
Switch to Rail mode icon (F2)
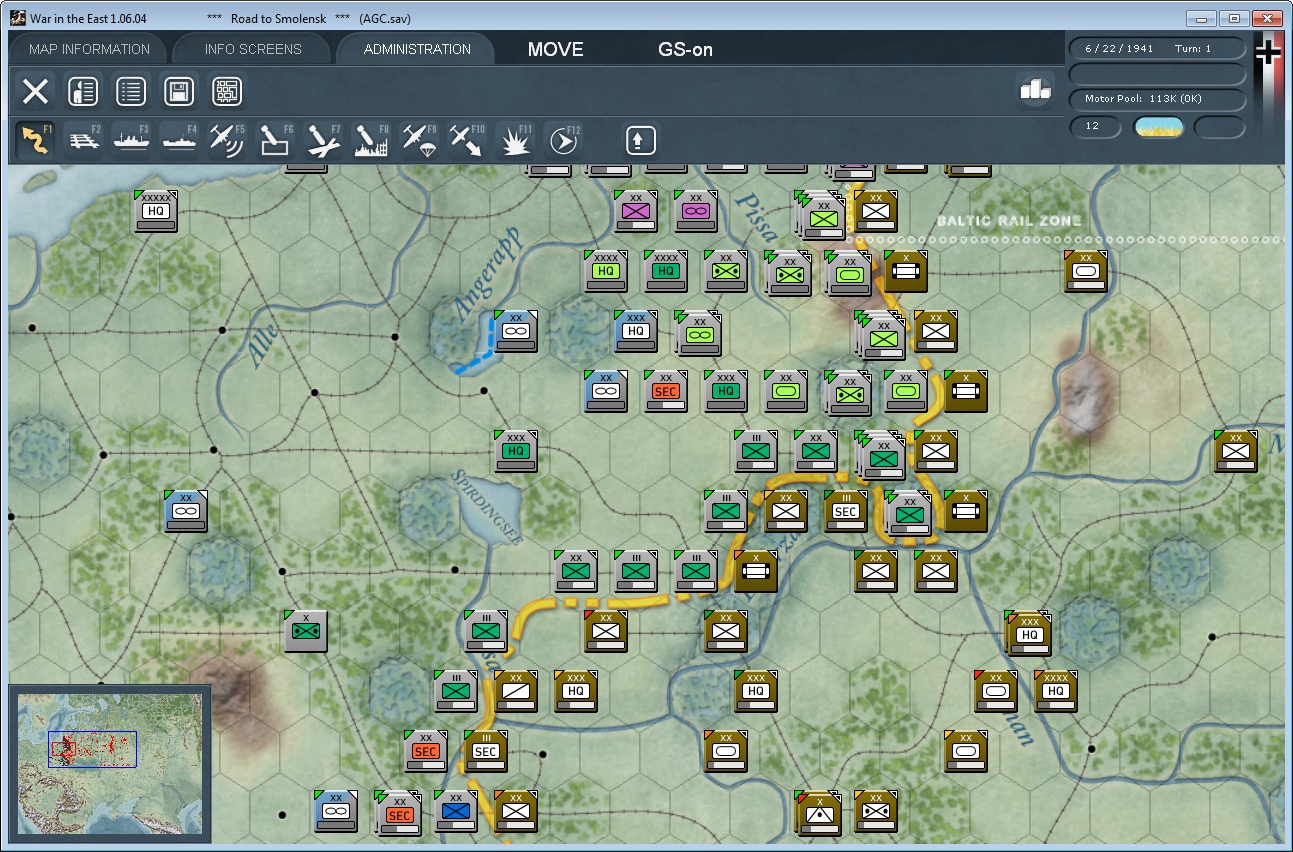coord(84,140)
